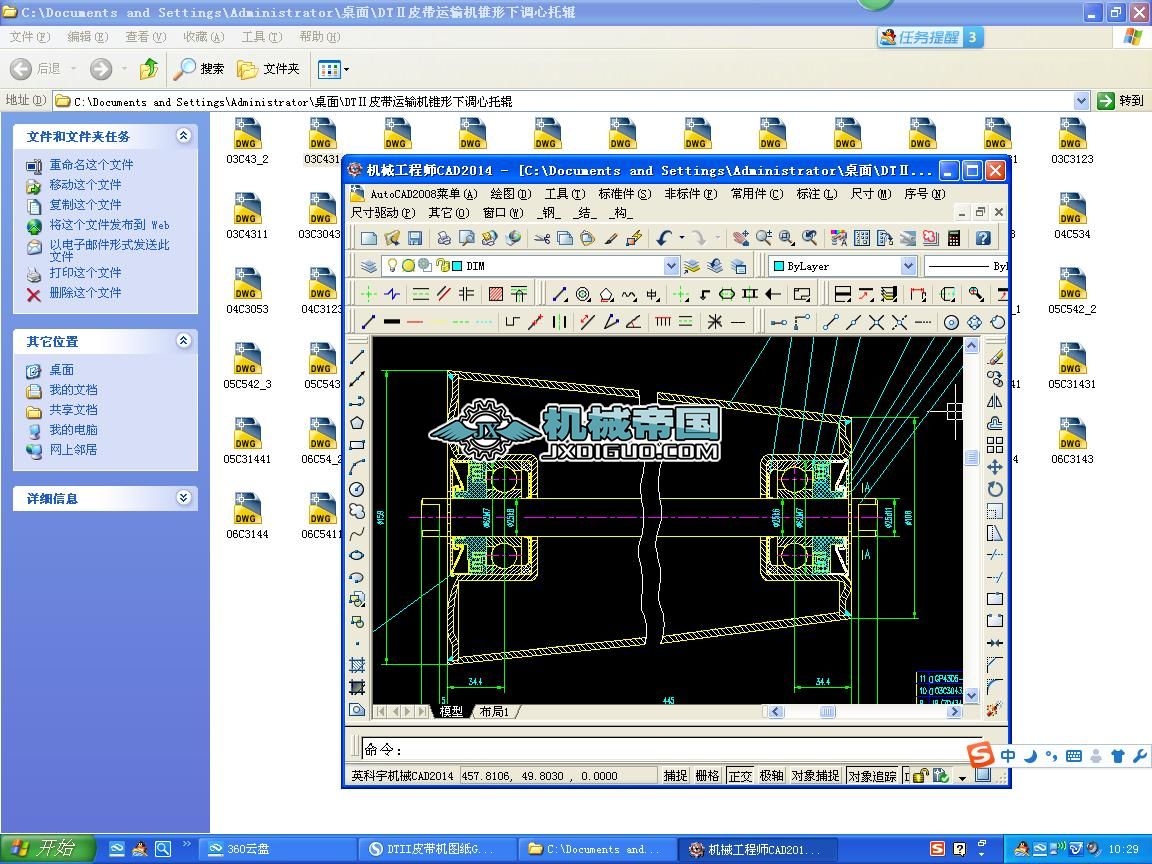Viewport: 1152px width, 864px height.
Task: Click the Hatch pattern toolbar icon
Action: 496,294
